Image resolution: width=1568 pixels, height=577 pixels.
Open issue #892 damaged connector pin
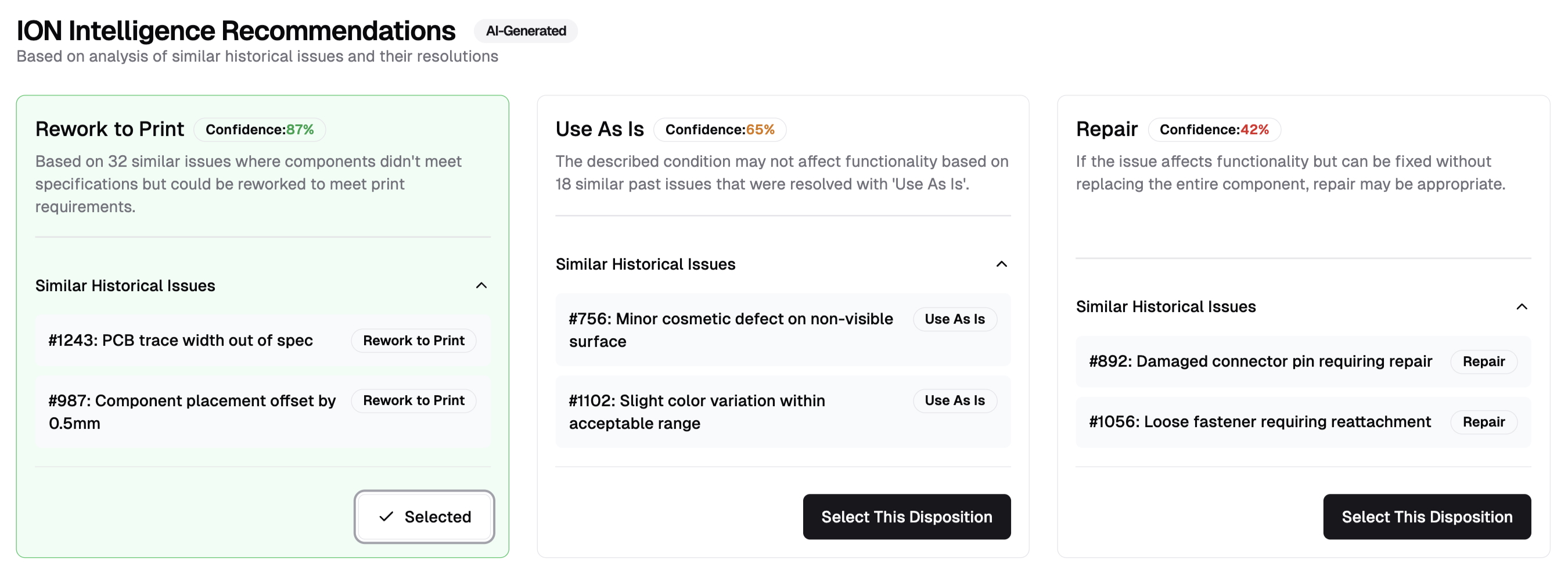point(1260,361)
